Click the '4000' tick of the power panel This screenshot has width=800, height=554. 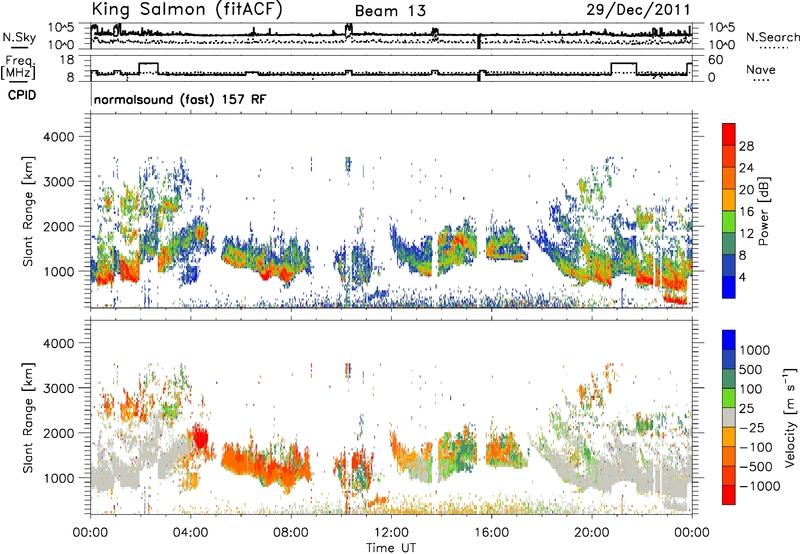pyautogui.click(x=58, y=137)
